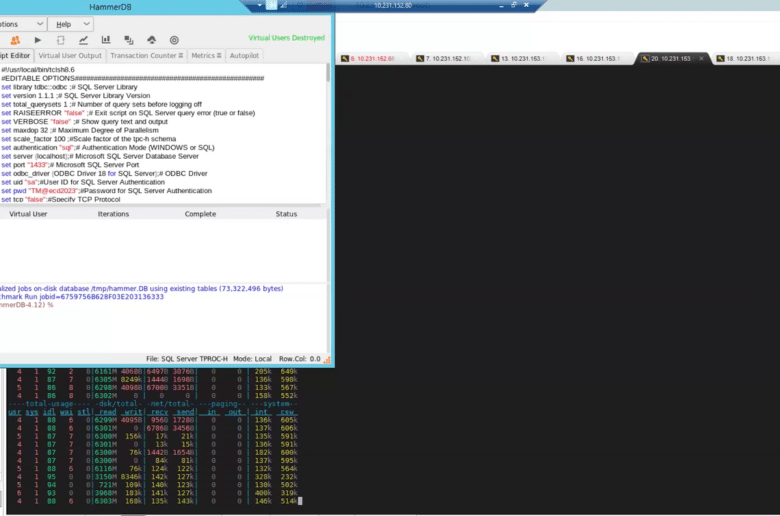The width and height of the screenshot is (780, 516).
Task: Select the session tab '16. 10.231.153'
Action: (x=597, y=59)
